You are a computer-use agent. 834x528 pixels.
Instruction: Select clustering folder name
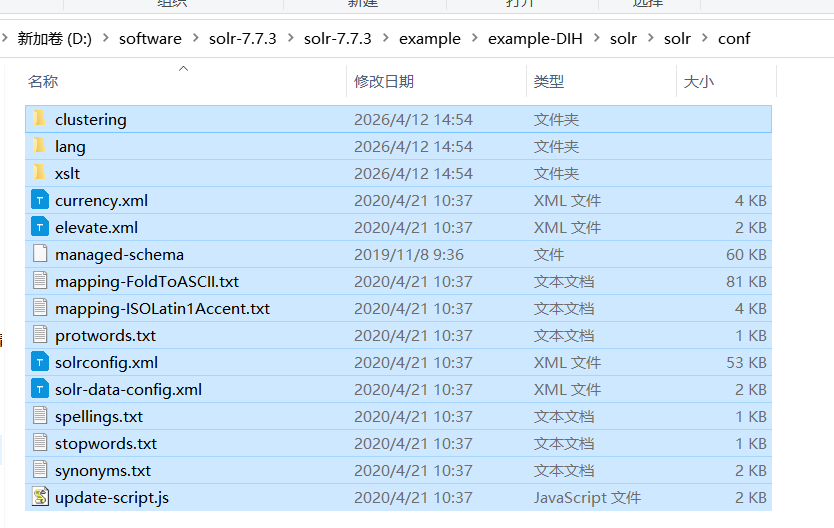point(91,120)
